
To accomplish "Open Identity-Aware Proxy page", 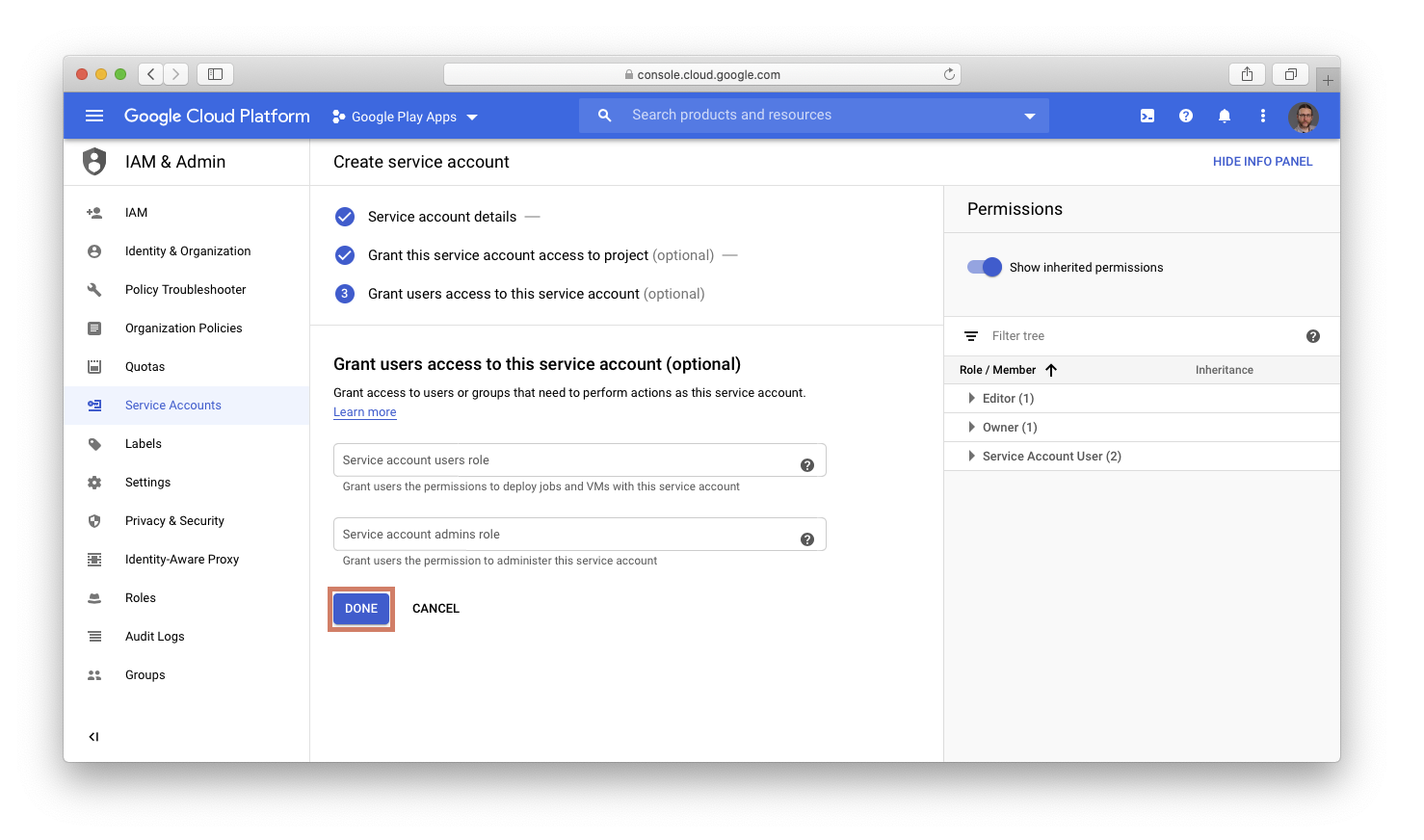I will click(182, 560).
